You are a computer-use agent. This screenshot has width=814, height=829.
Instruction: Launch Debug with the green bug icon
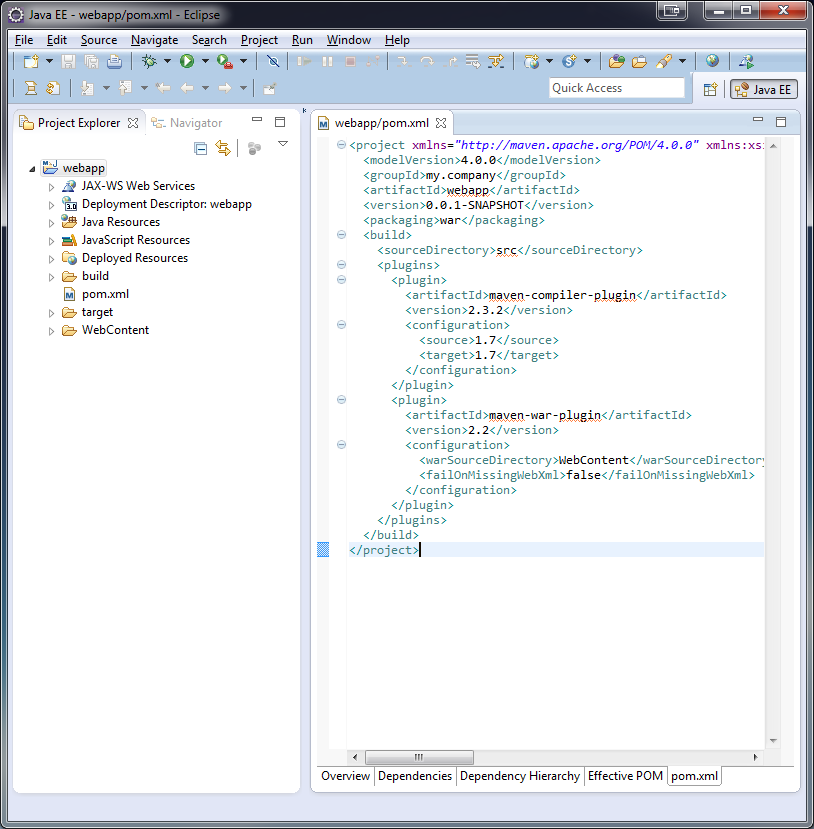click(149, 61)
